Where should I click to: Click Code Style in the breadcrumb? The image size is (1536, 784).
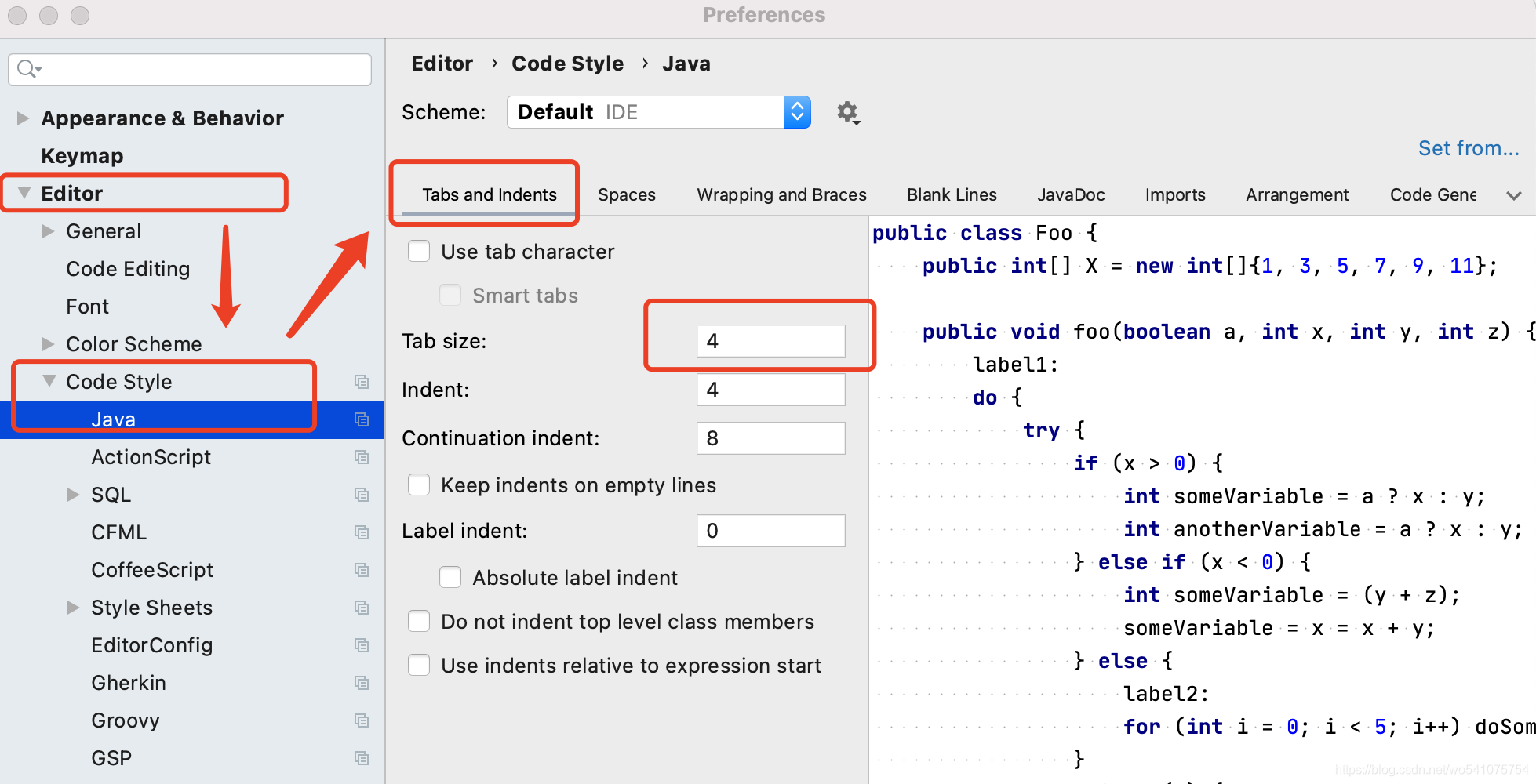pyautogui.click(x=567, y=64)
